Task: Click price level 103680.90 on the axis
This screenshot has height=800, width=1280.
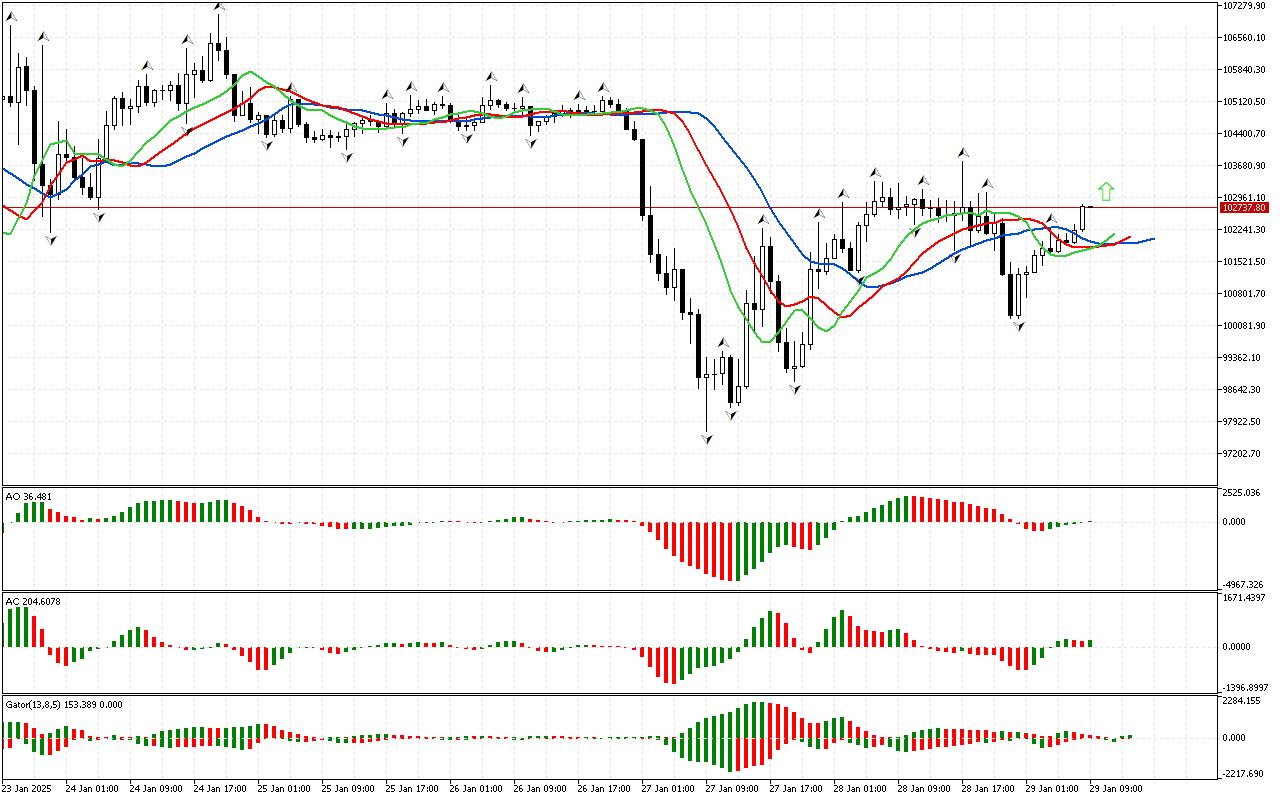Action: coord(1244,166)
